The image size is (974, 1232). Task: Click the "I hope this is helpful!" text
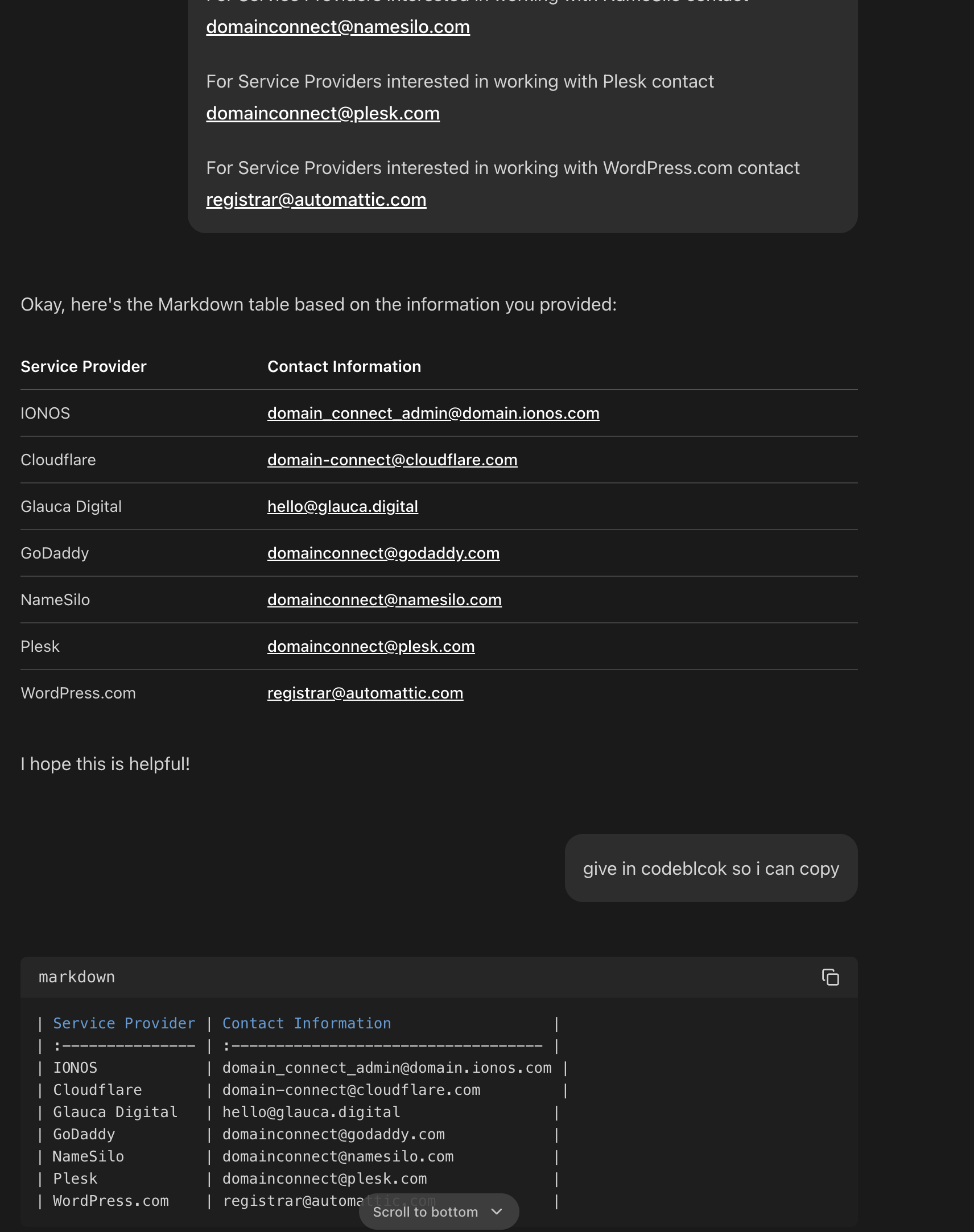(105, 764)
